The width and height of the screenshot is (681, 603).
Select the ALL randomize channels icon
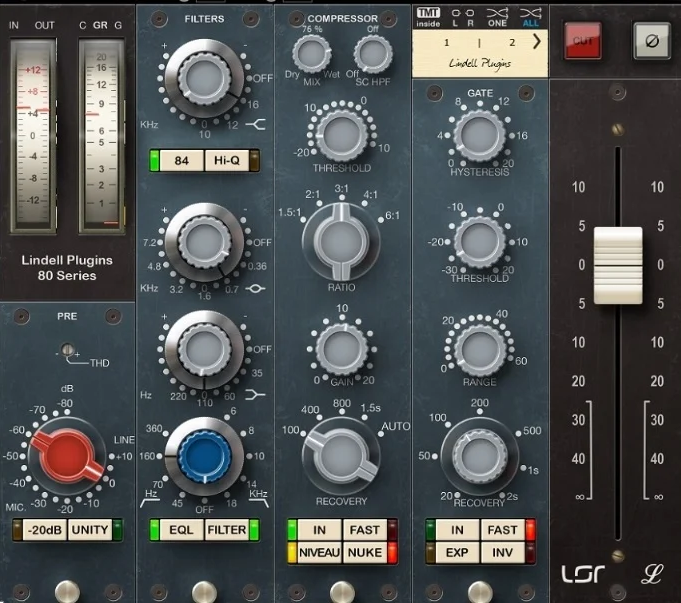coord(531,17)
